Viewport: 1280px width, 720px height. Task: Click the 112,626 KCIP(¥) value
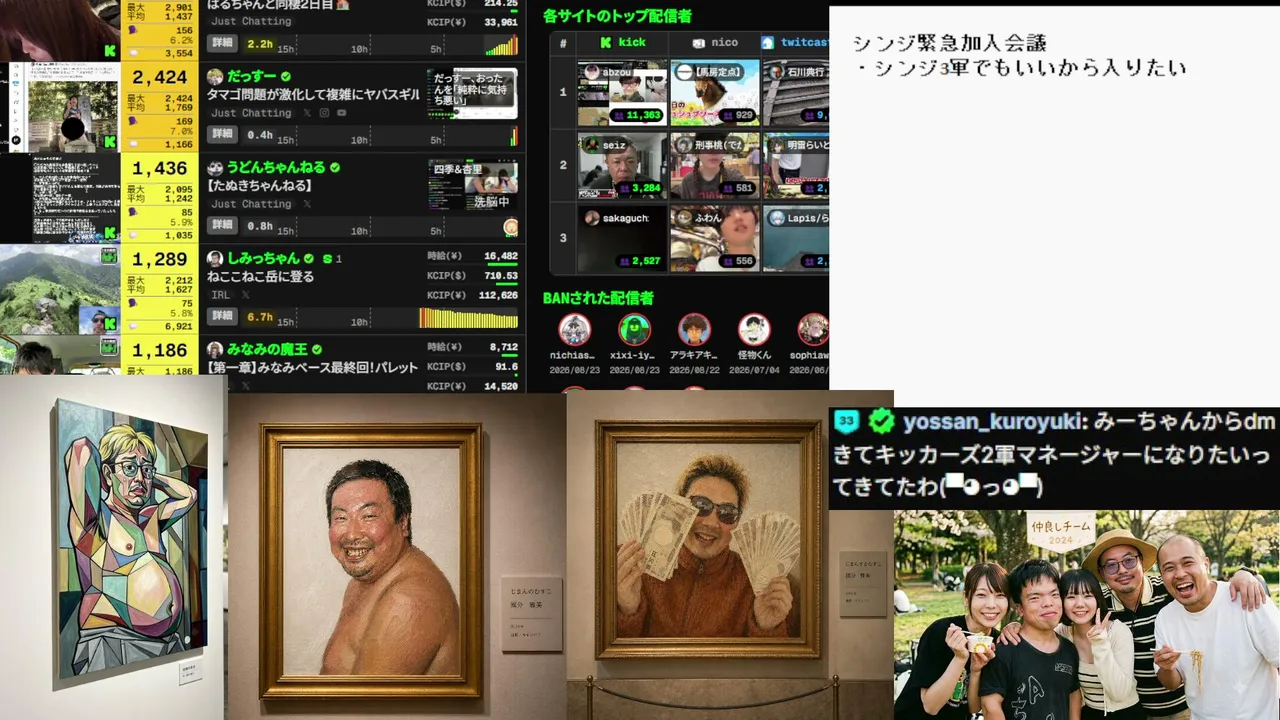click(x=498, y=295)
